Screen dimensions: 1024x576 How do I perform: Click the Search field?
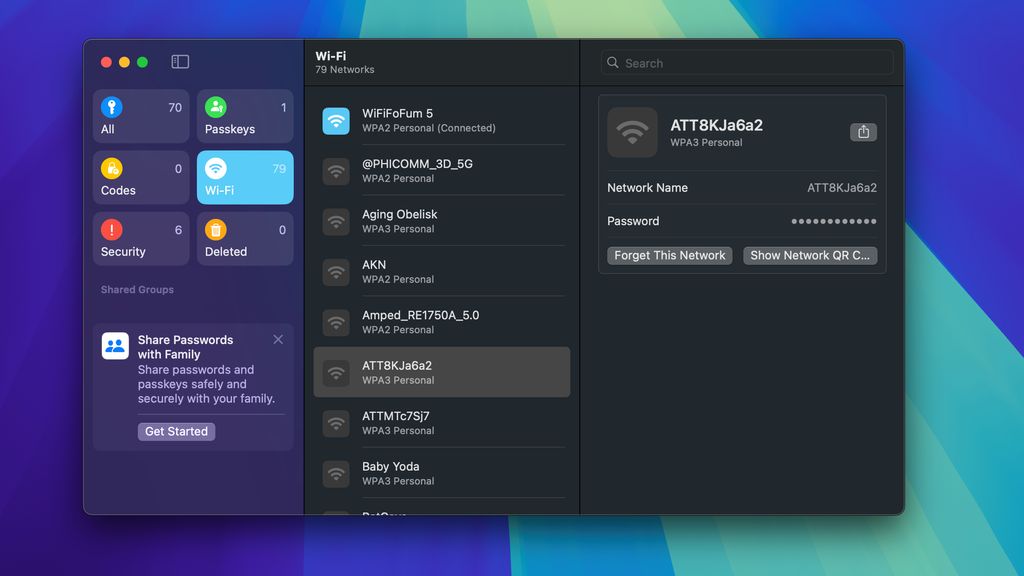(x=745, y=62)
